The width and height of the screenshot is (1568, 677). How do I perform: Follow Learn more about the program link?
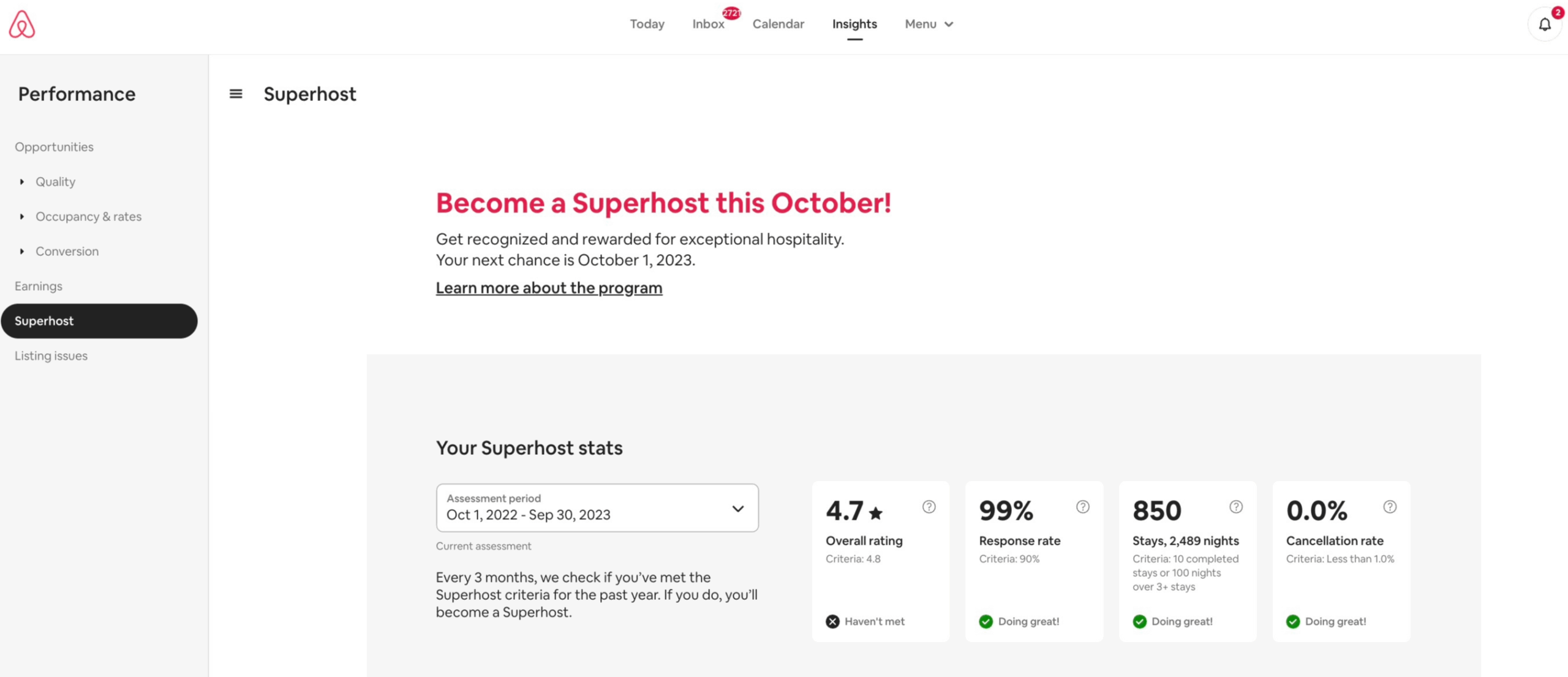coord(549,288)
